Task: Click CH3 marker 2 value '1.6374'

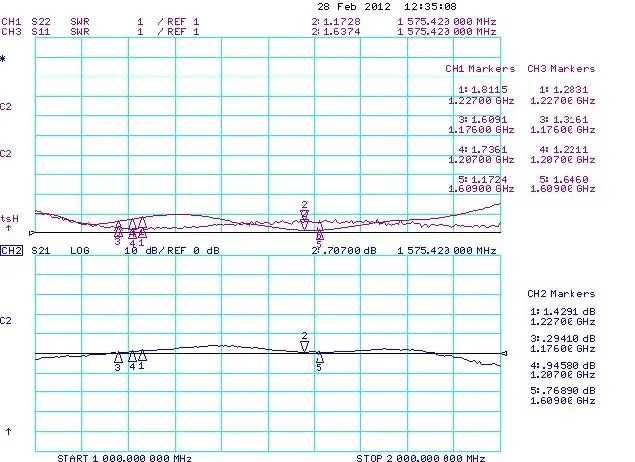Action: tap(342, 32)
